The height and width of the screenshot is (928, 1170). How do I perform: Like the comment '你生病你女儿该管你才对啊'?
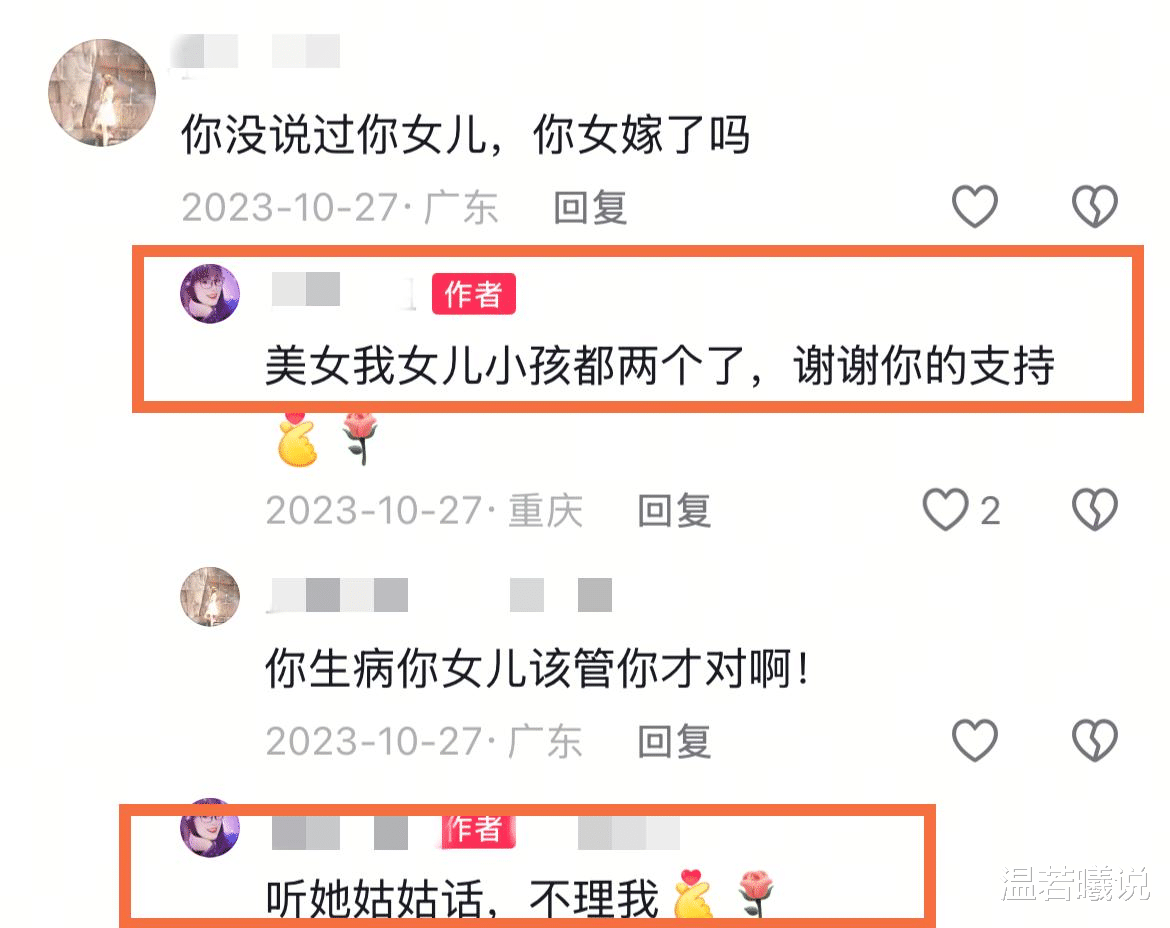(975, 740)
